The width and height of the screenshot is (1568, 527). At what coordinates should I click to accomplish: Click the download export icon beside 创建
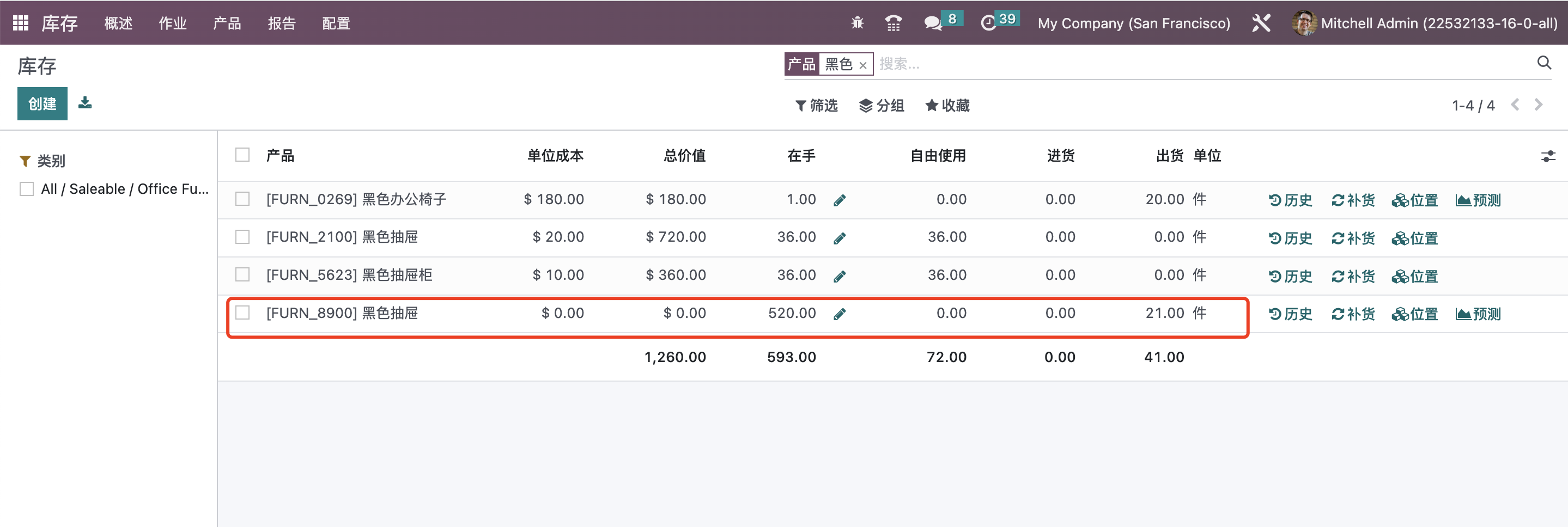pos(85,103)
